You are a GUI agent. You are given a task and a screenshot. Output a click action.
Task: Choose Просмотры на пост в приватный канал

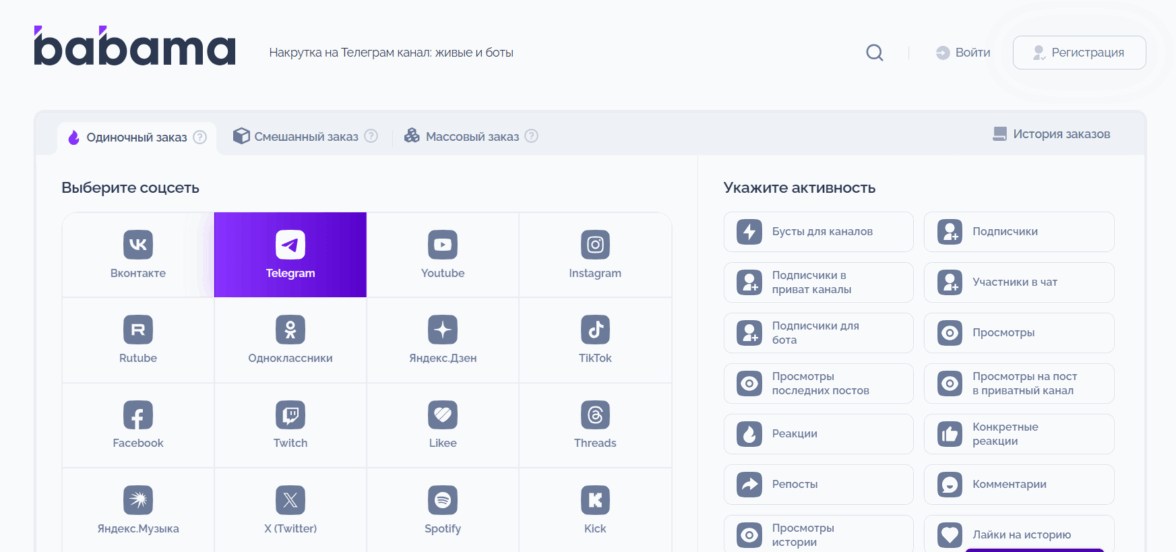click(x=1018, y=383)
